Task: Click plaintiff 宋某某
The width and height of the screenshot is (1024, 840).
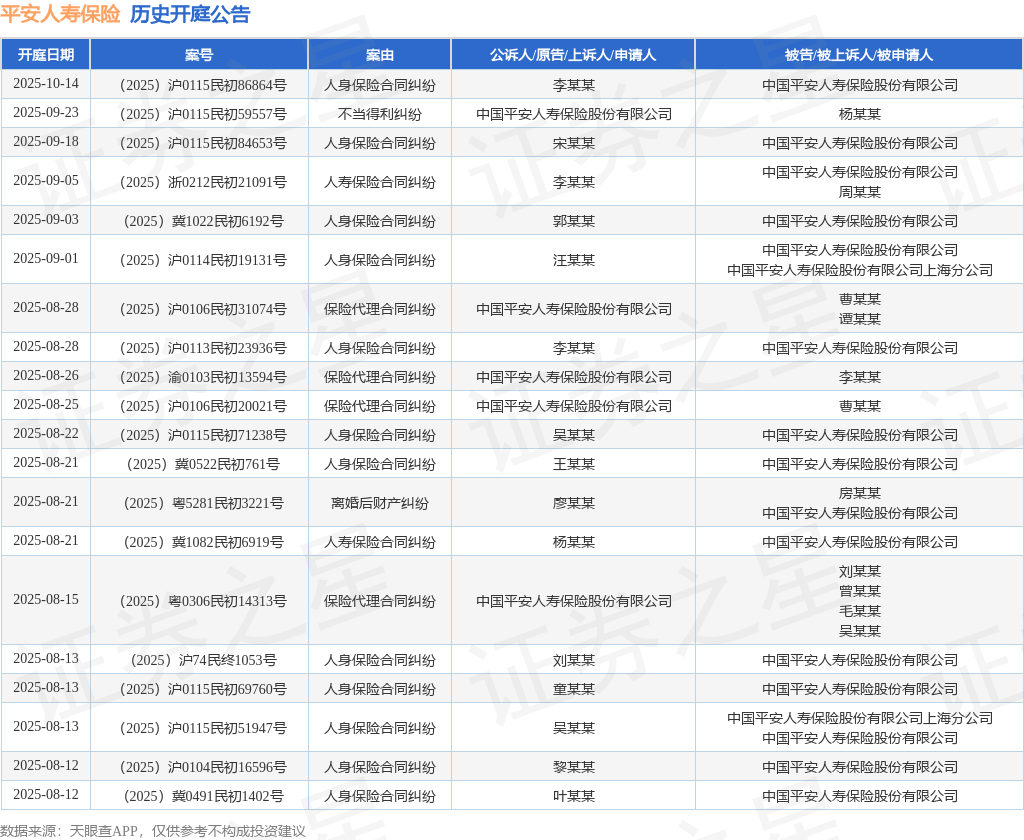Action: (573, 143)
